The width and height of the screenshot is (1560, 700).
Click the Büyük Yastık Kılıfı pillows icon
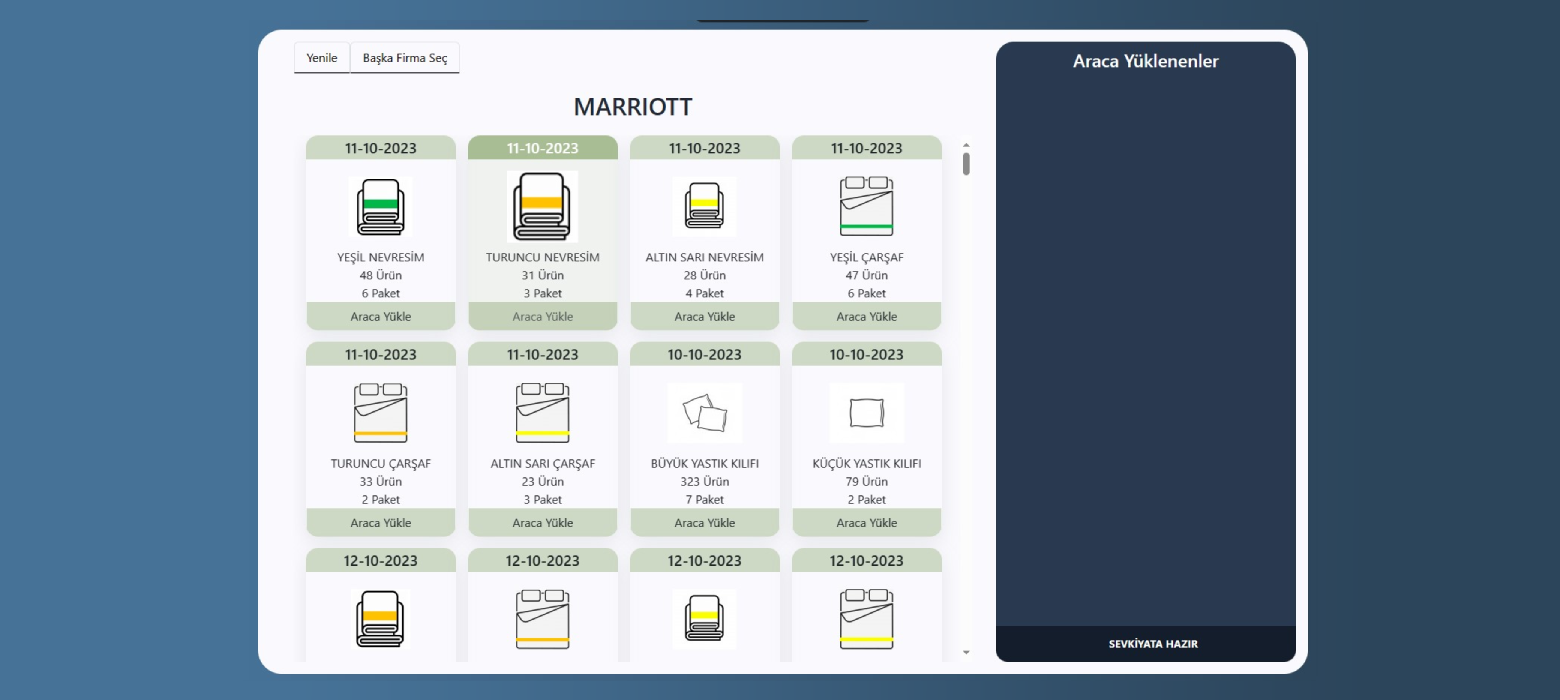point(704,413)
